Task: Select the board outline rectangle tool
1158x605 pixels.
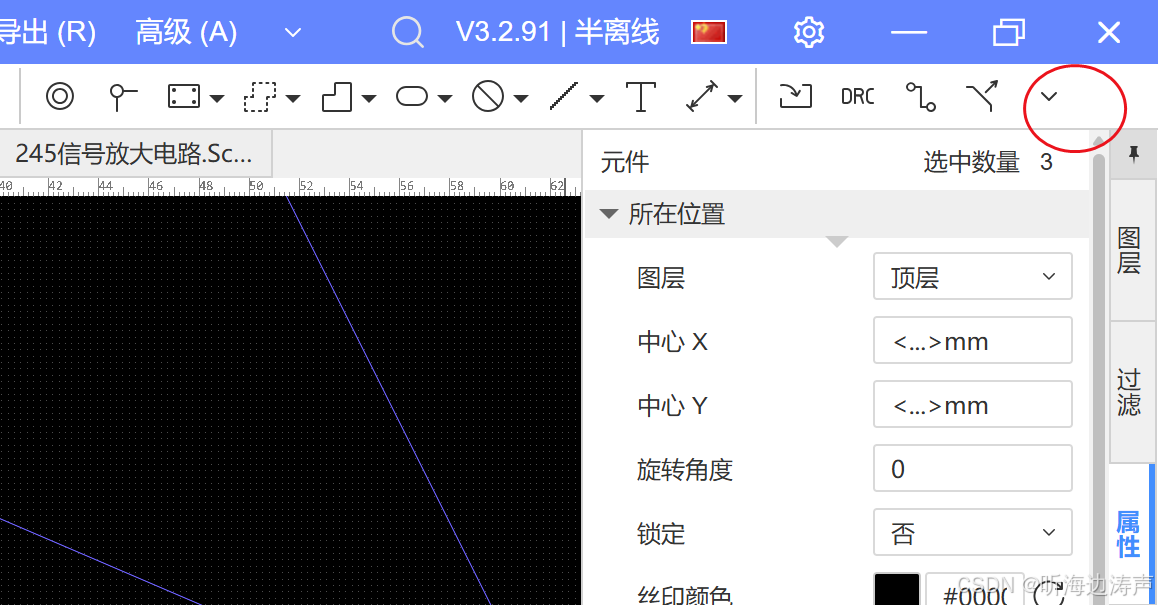Action: (x=183, y=97)
